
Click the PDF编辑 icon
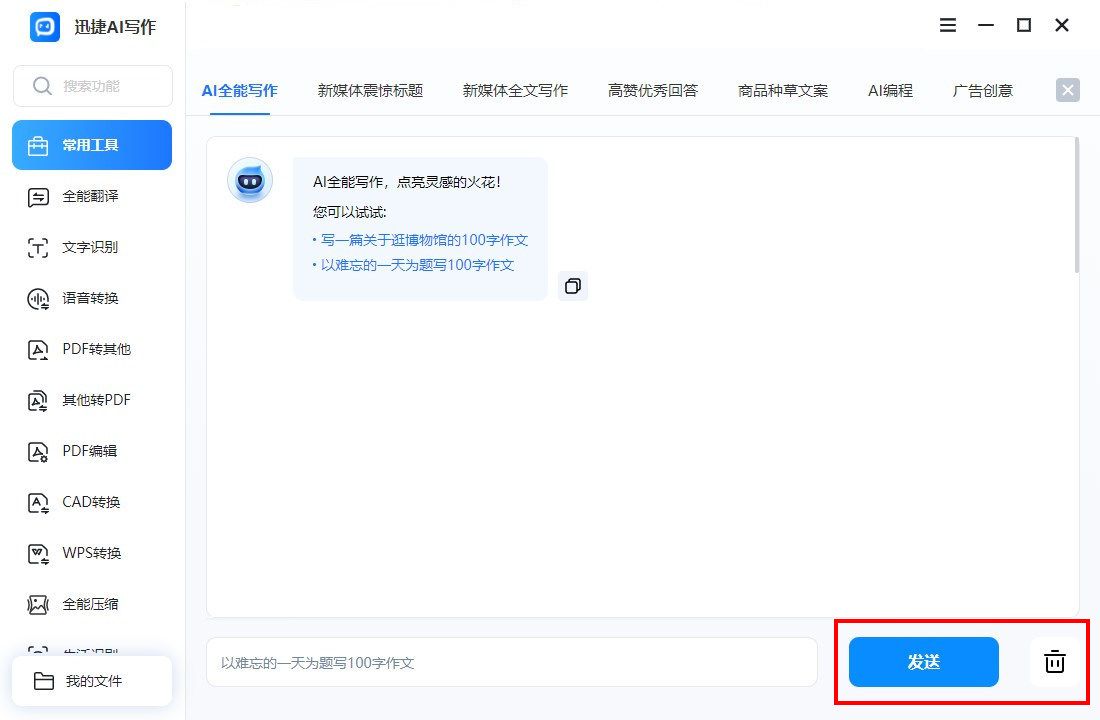[38, 452]
